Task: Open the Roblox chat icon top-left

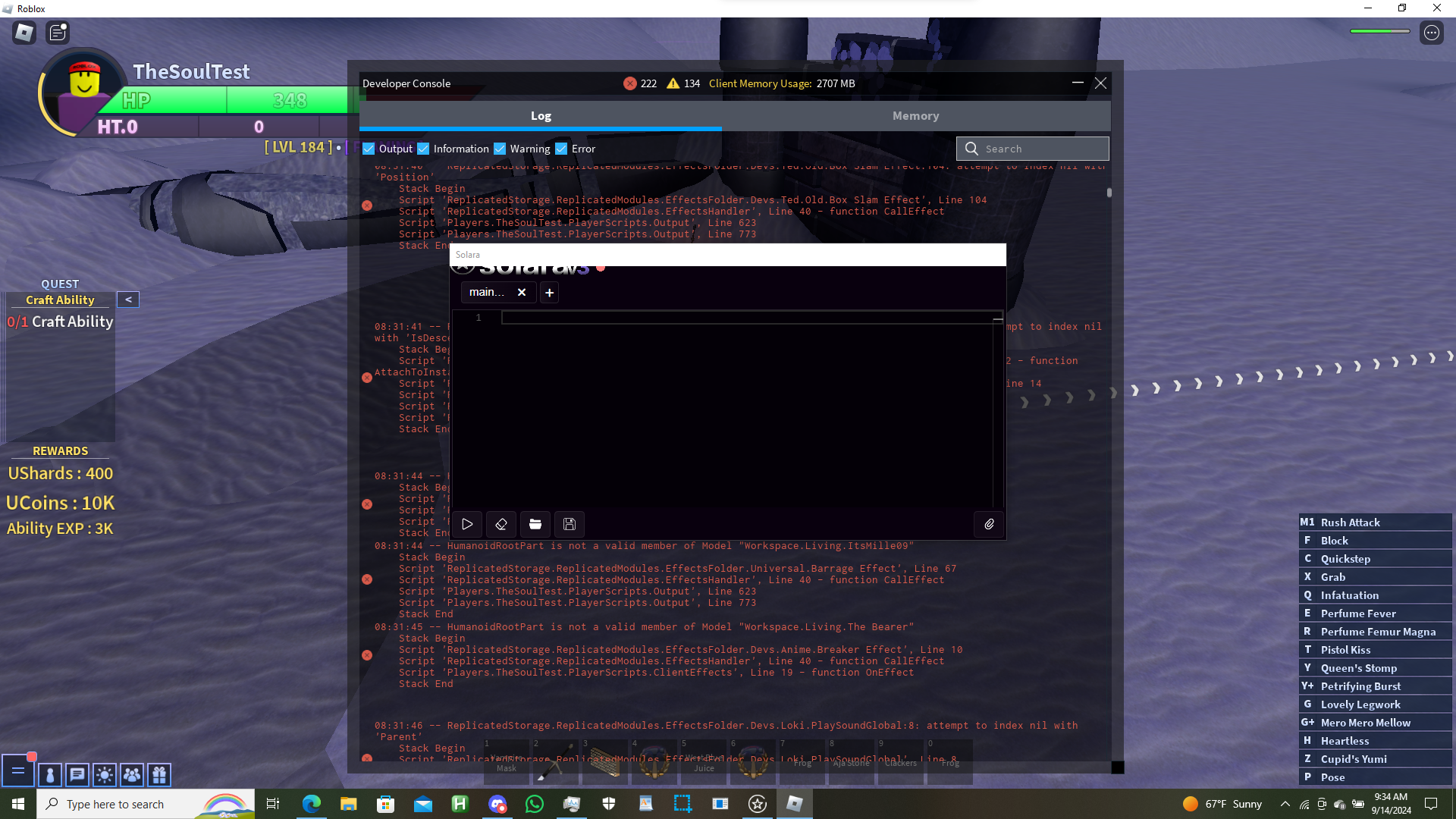Action: (x=58, y=33)
